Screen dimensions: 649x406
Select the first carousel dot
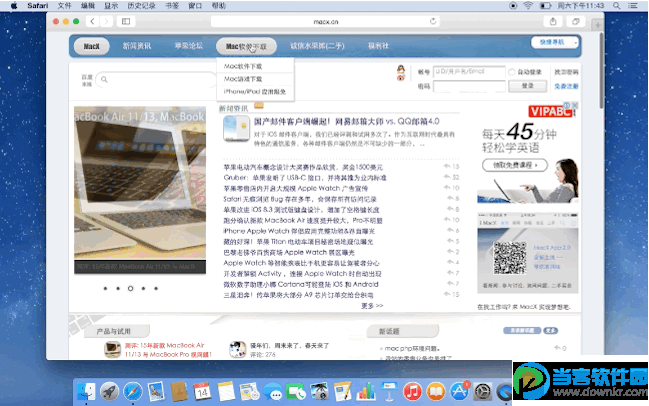point(105,288)
